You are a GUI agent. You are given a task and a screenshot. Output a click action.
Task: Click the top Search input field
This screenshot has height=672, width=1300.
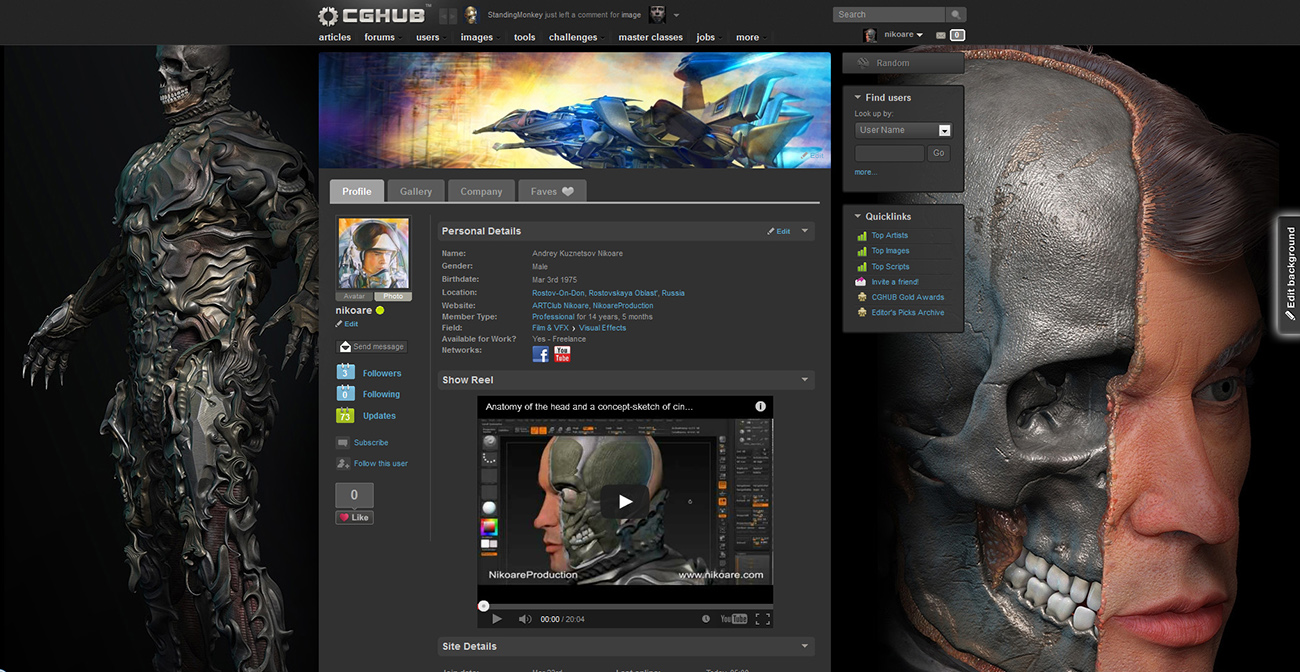click(889, 15)
